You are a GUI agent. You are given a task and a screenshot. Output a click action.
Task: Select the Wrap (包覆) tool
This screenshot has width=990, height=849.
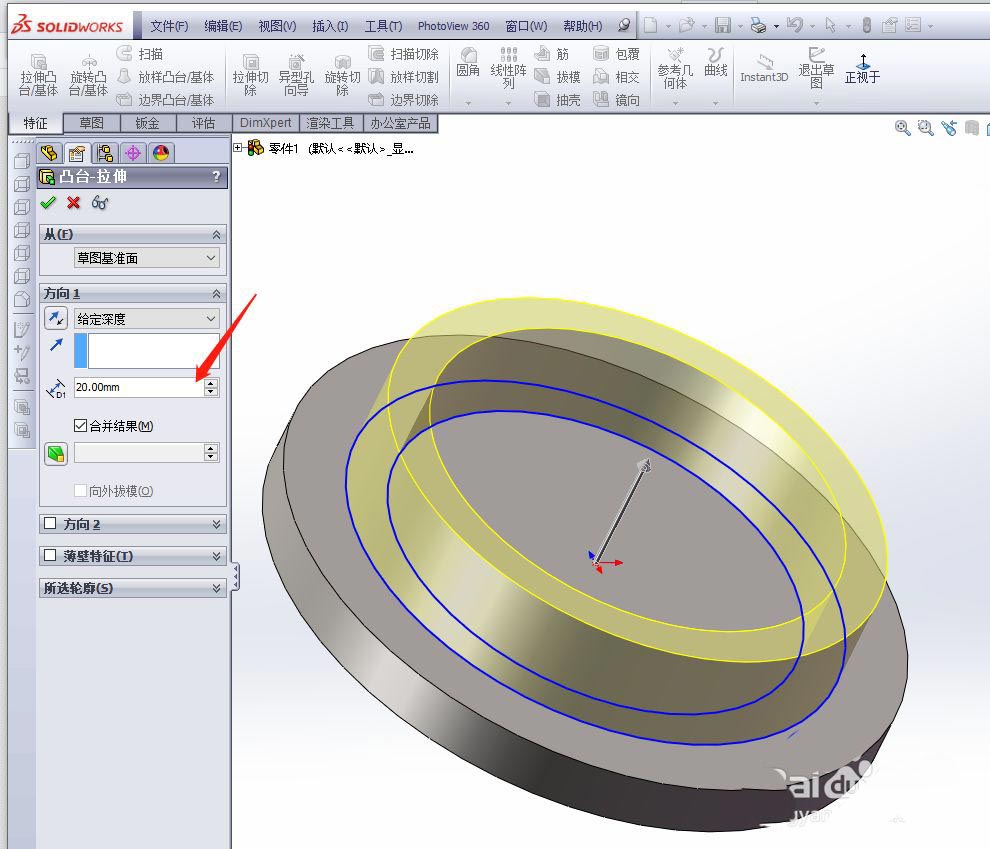616,54
